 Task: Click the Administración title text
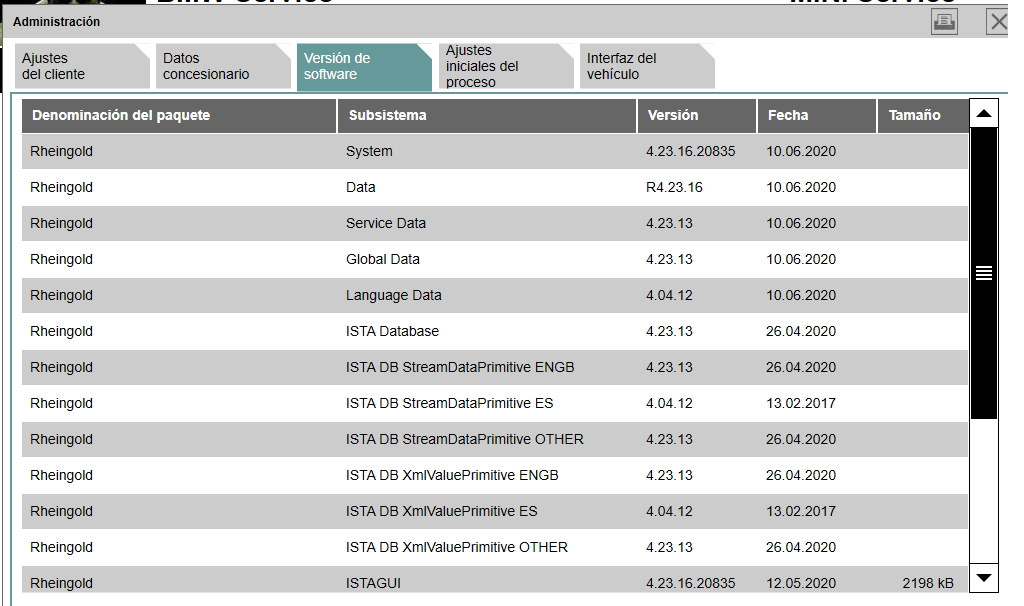click(56, 22)
